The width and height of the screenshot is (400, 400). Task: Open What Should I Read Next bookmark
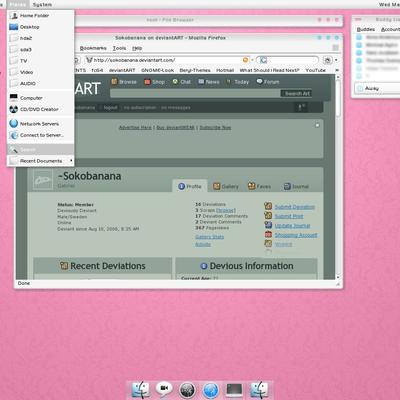click(269, 70)
